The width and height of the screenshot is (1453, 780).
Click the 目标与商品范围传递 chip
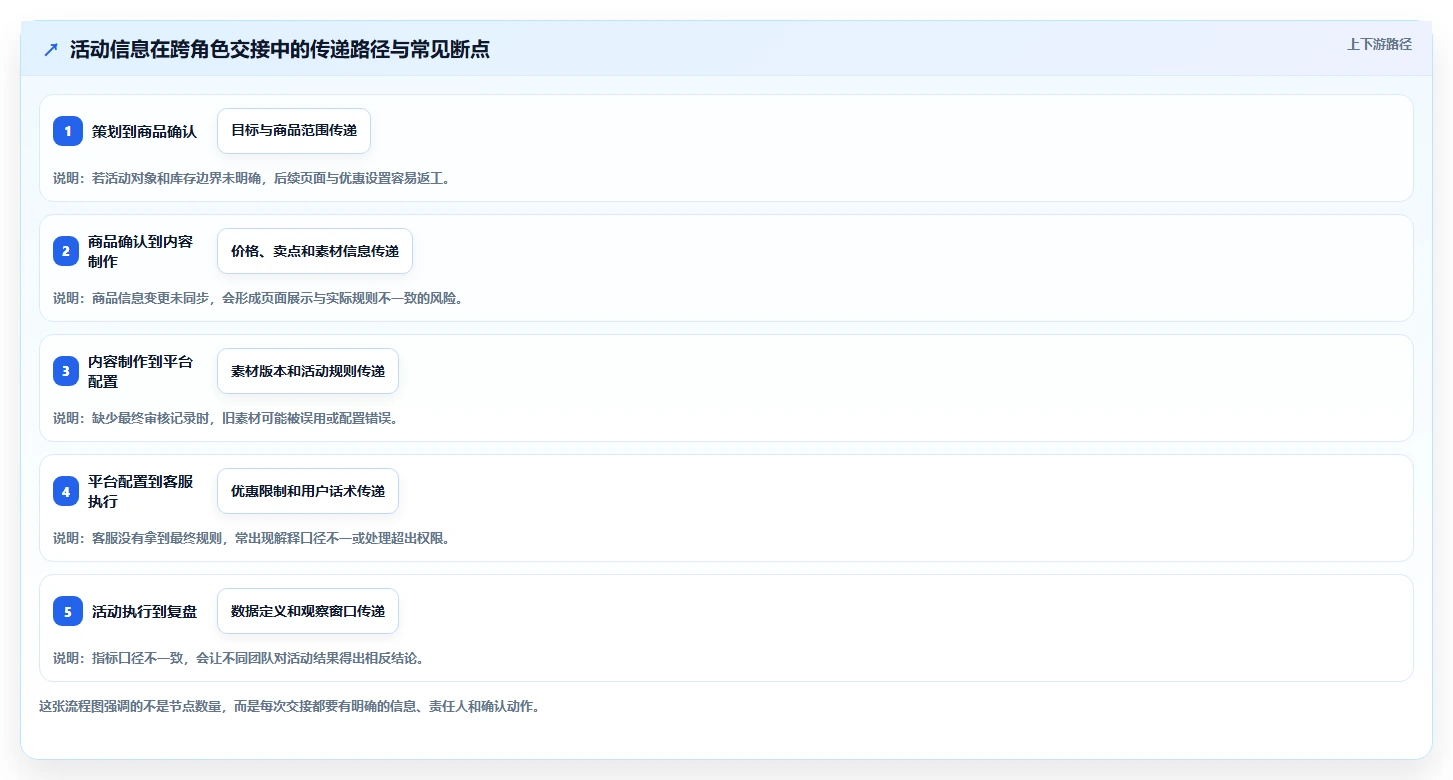click(294, 131)
